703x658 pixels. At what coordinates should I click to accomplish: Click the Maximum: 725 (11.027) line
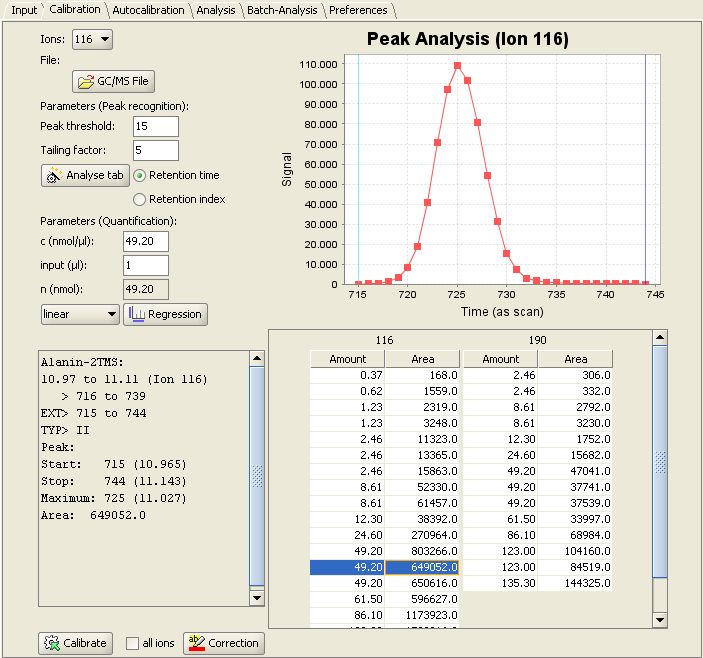[x=113, y=498]
